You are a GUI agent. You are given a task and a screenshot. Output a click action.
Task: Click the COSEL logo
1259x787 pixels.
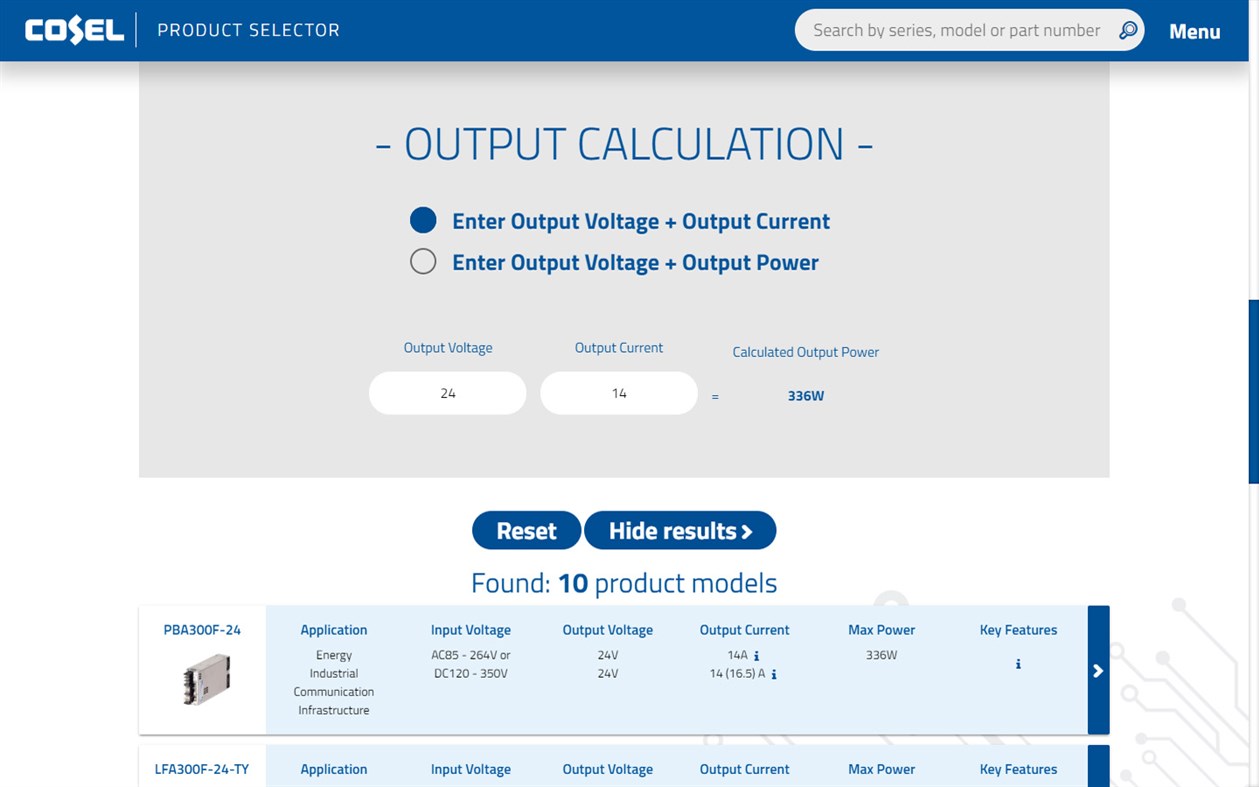tap(74, 29)
